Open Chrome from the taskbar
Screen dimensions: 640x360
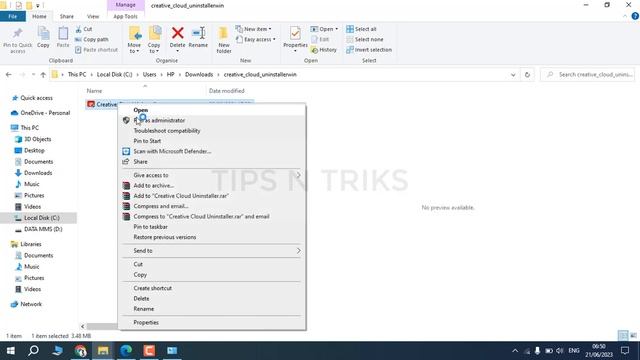[x=80, y=351]
